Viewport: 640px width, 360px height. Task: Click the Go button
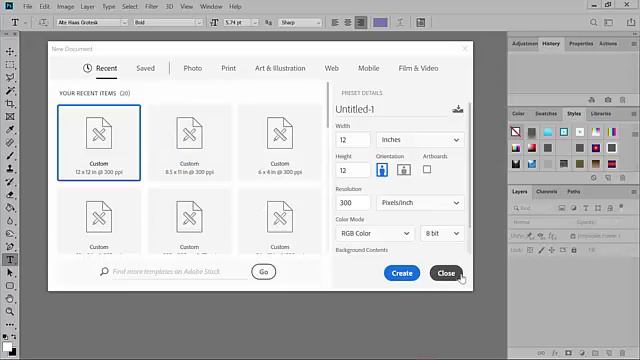(x=264, y=272)
